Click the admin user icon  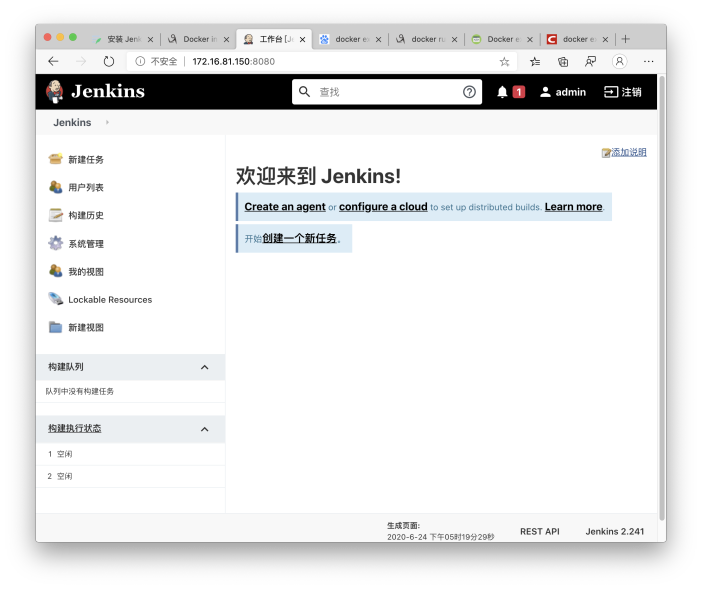pos(545,92)
